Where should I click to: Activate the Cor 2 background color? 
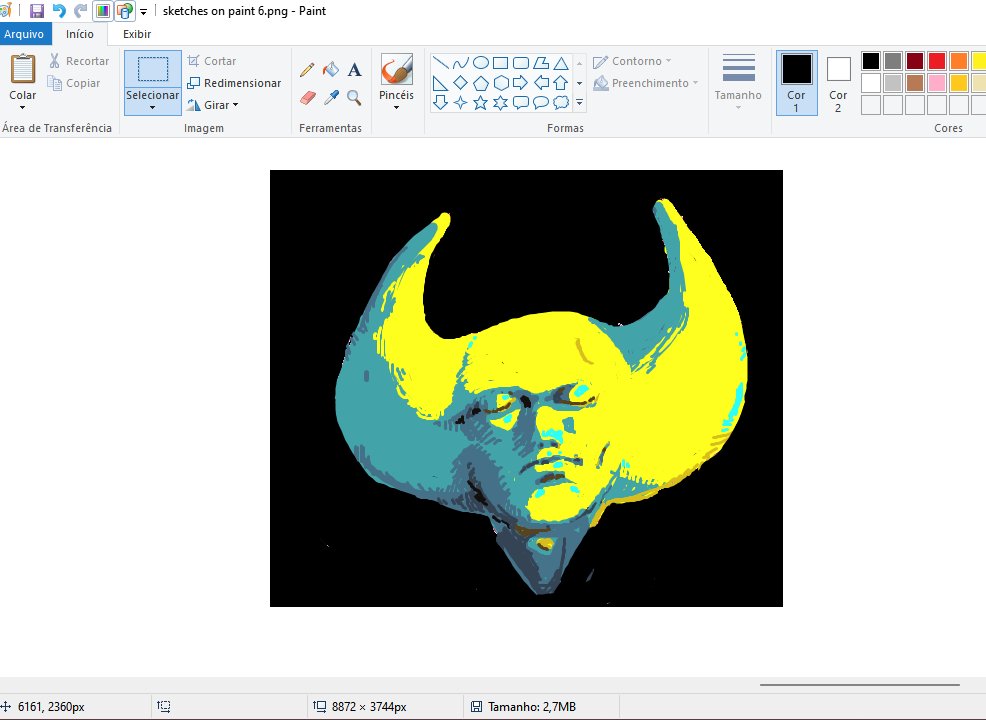point(838,83)
